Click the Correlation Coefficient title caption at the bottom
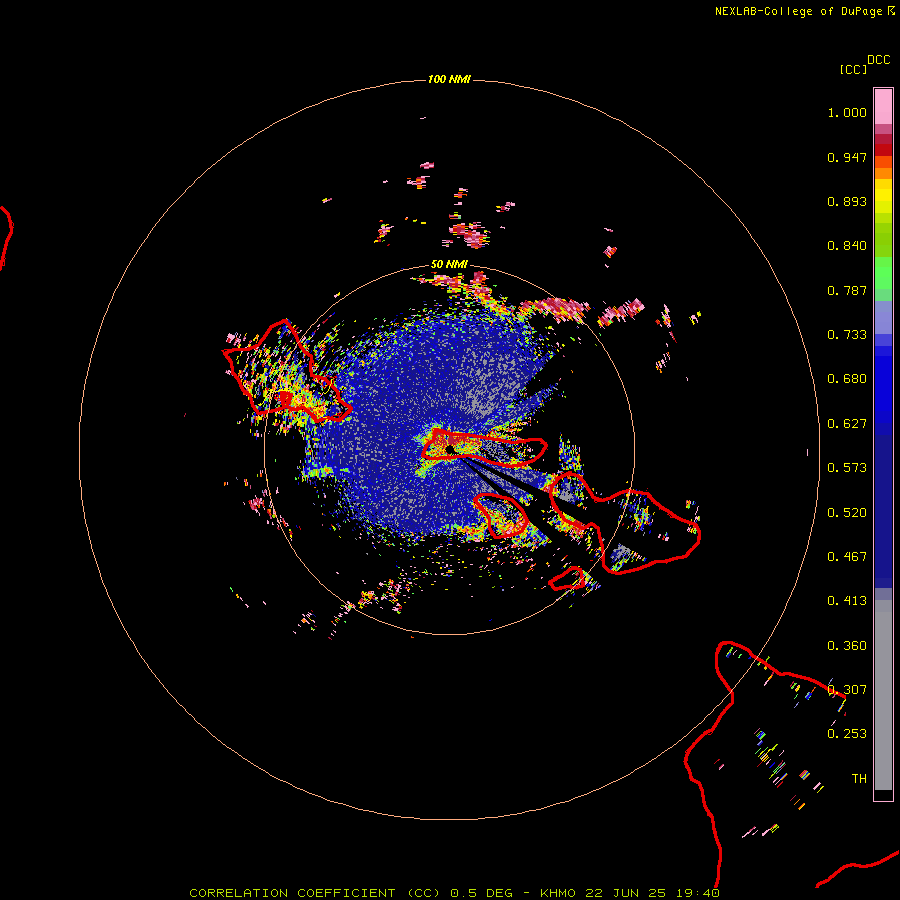This screenshot has width=900, height=900. coord(454,893)
